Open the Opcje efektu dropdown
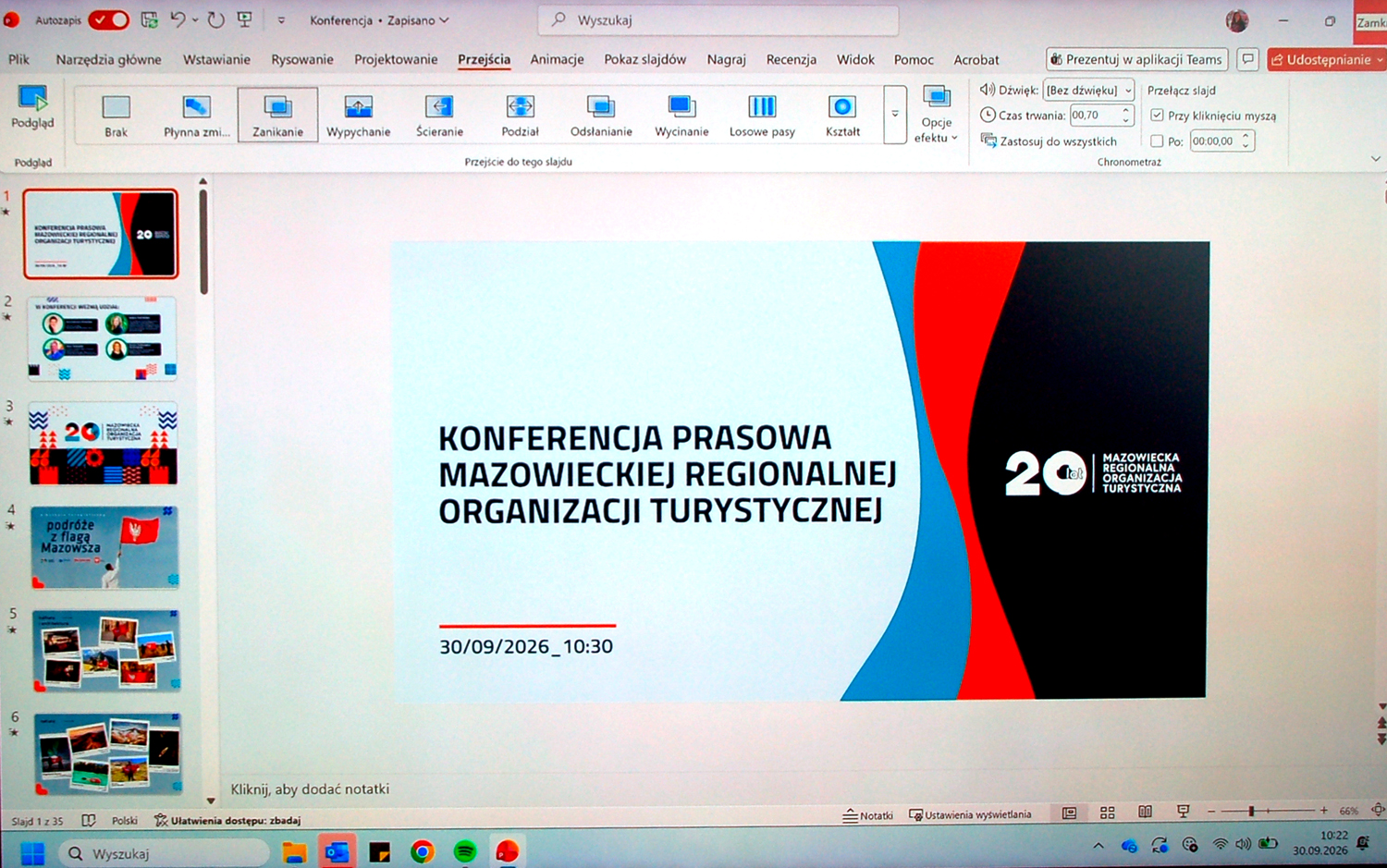Viewport: 1387px width, 868px height. click(x=936, y=115)
